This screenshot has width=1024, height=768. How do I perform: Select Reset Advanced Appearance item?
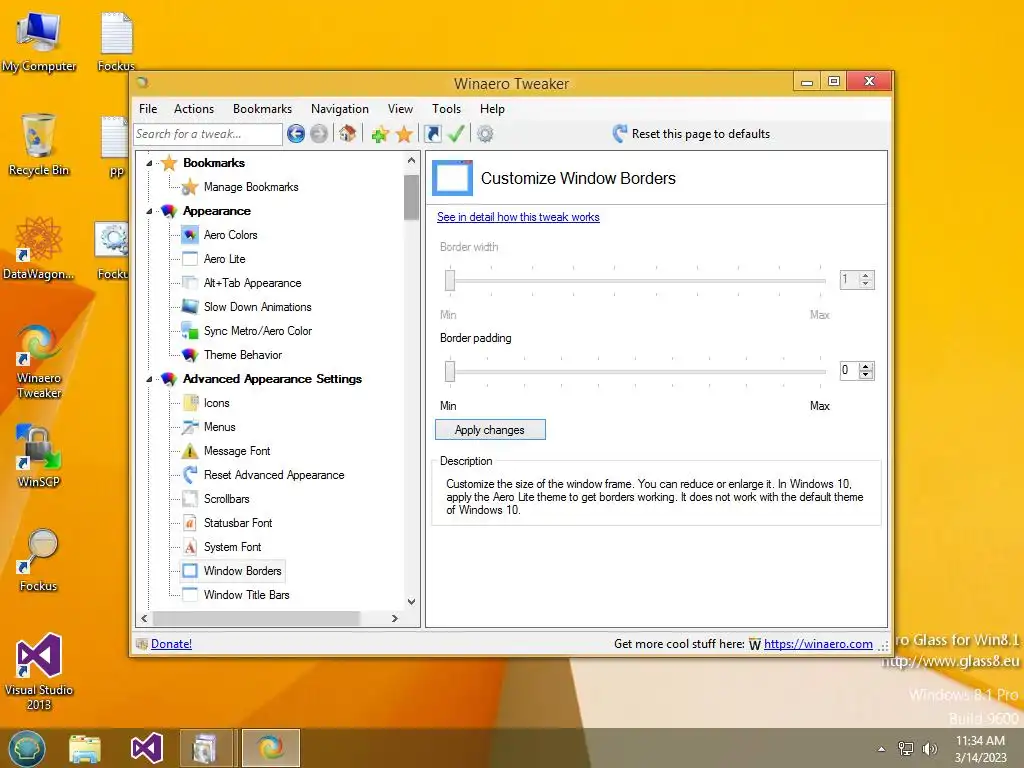[x=274, y=475]
